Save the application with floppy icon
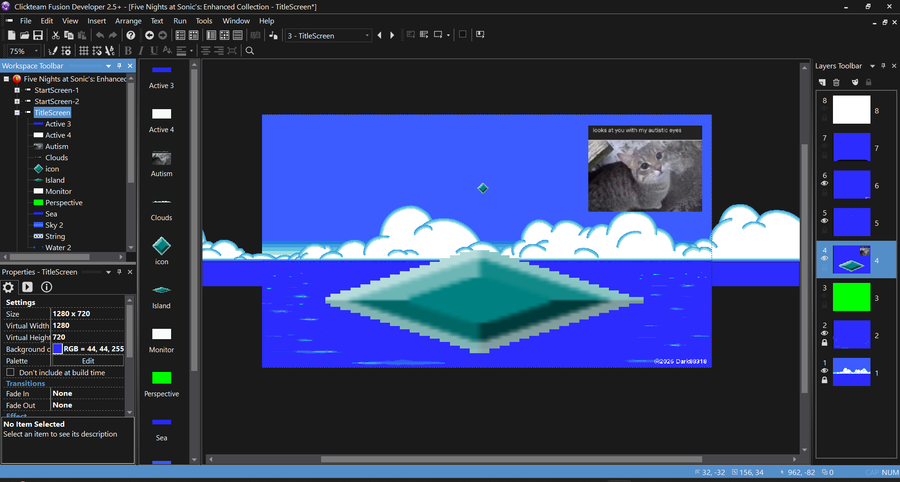Image resolution: width=900 pixels, height=482 pixels. (x=38, y=35)
